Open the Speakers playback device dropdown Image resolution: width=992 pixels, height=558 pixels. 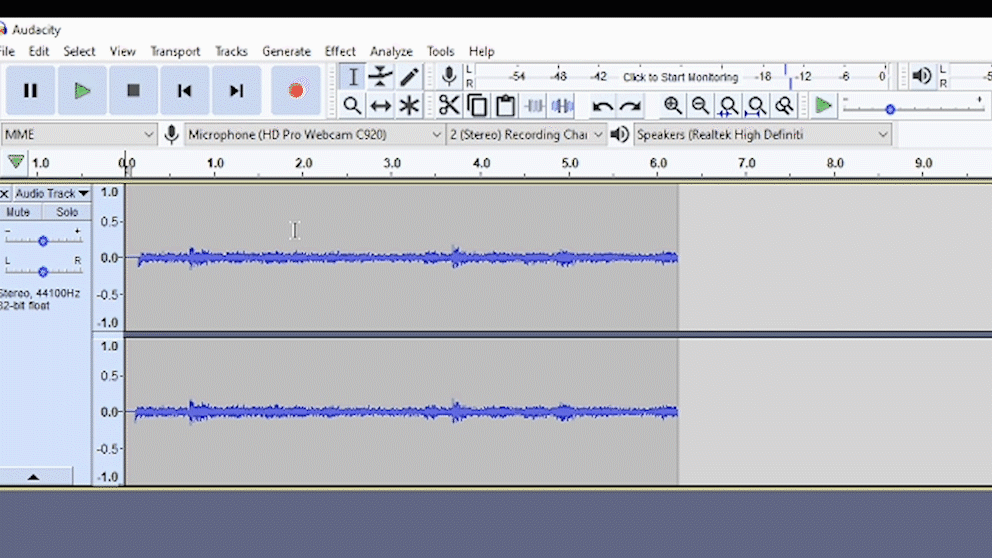click(x=762, y=134)
